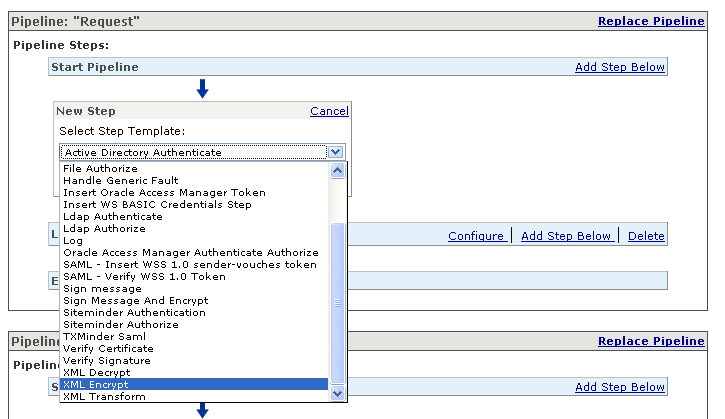Click Add Step Below on Start Pipeline
Viewport: 725px width, 419px height.
(620, 67)
